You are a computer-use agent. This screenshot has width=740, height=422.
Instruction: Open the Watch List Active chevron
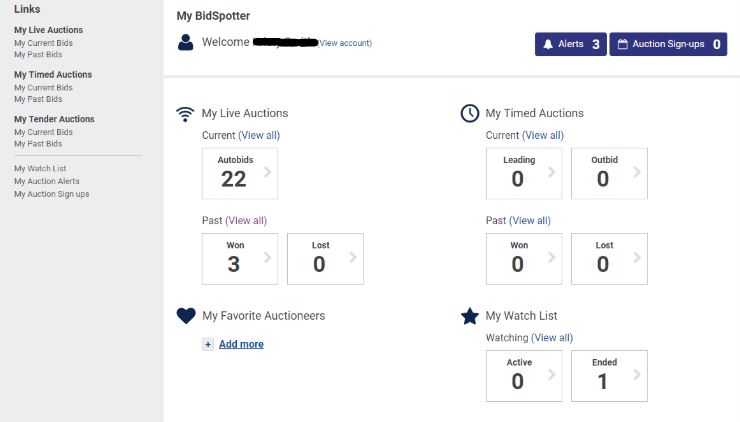coord(552,375)
